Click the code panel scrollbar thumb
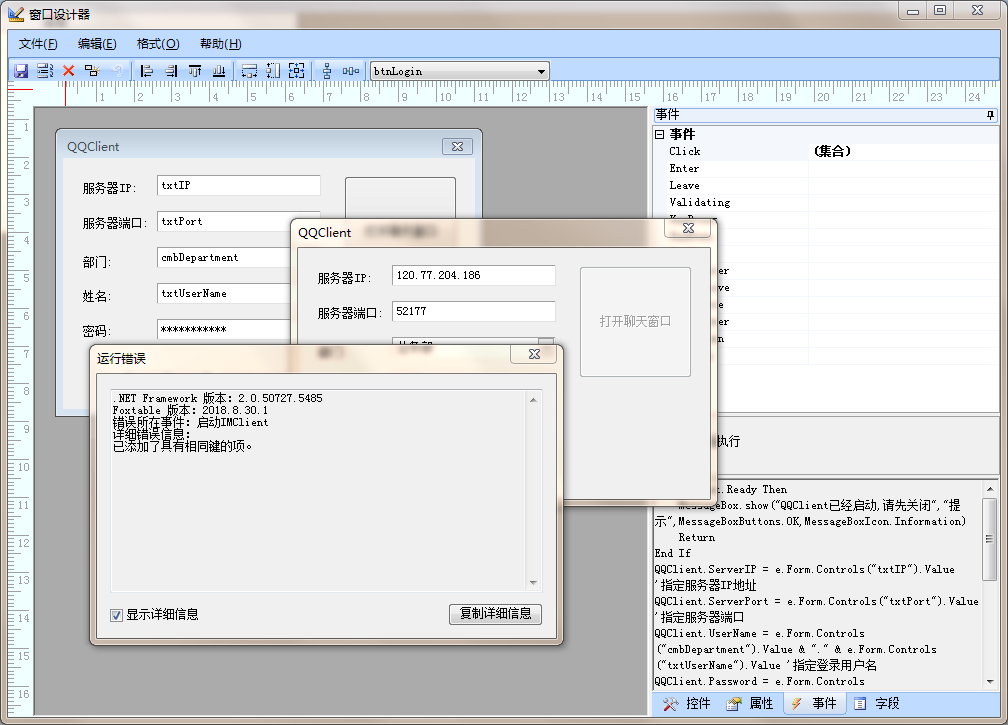 click(990, 539)
